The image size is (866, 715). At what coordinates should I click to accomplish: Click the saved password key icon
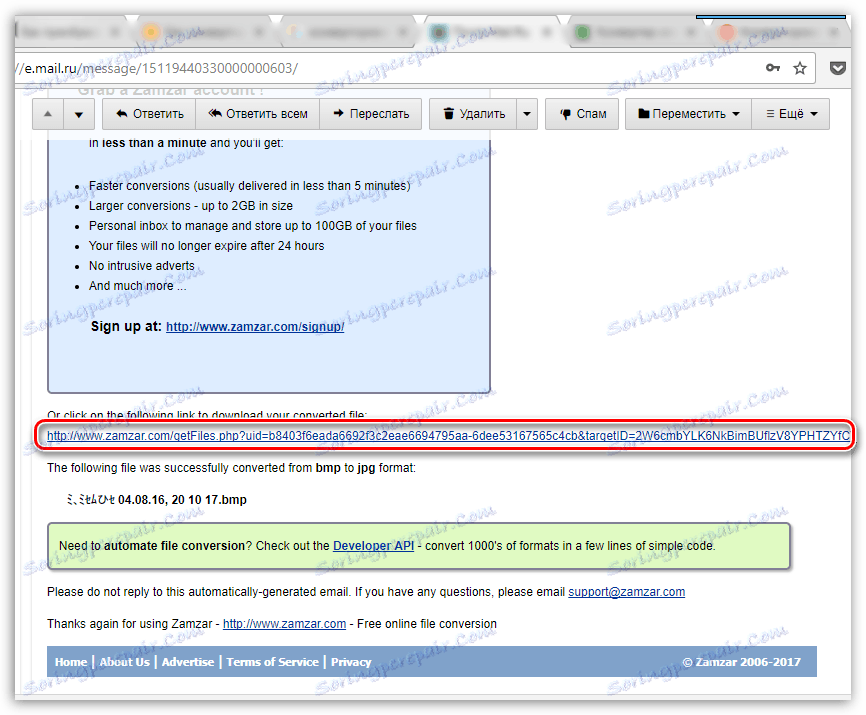(773, 68)
